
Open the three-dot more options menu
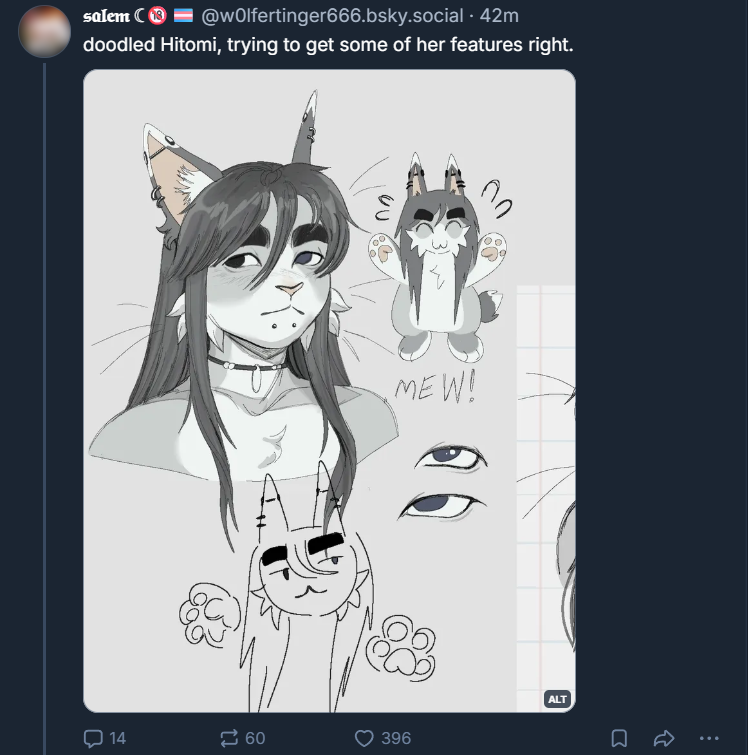(709, 738)
